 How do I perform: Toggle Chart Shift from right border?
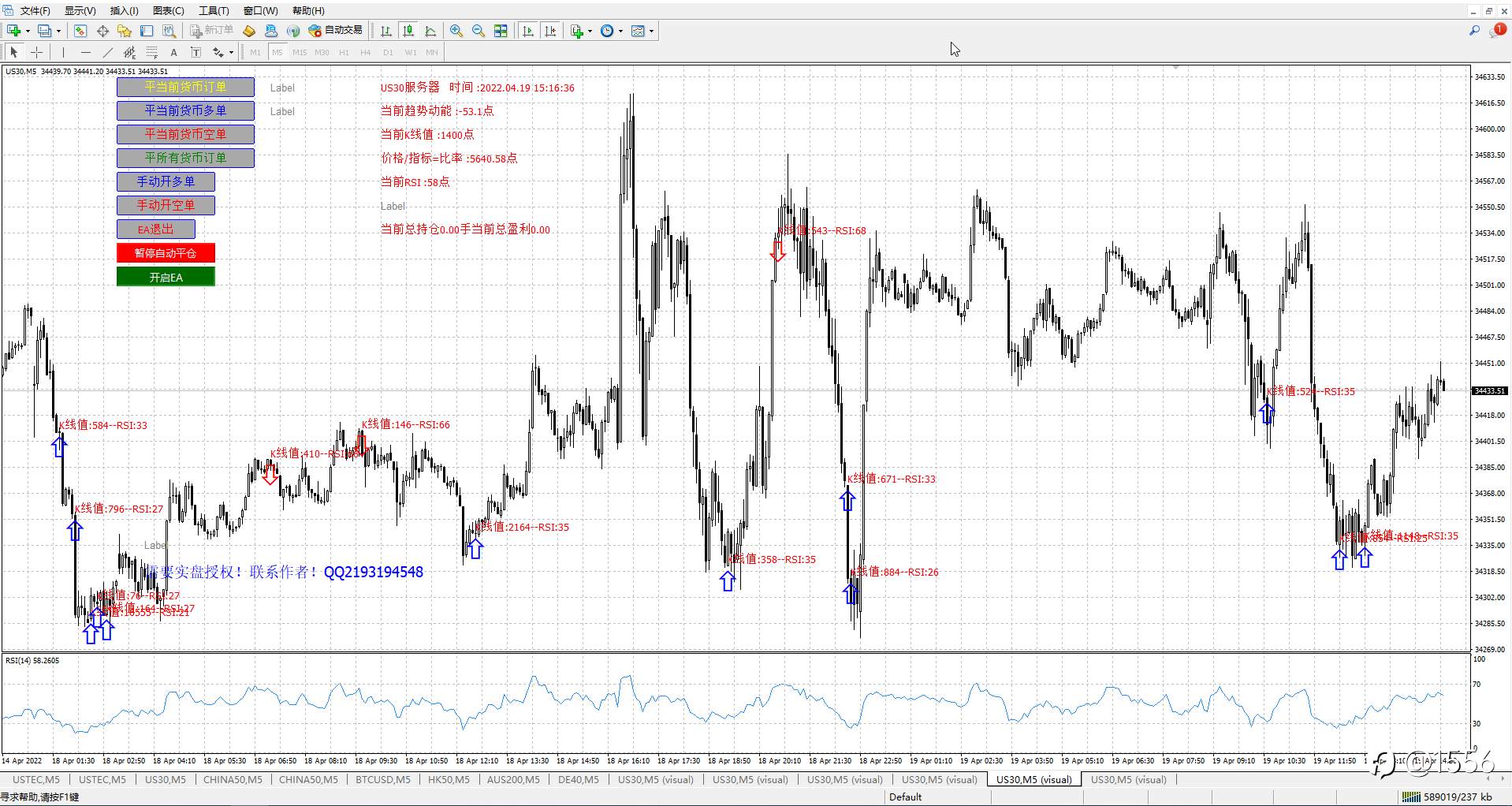(x=550, y=31)
